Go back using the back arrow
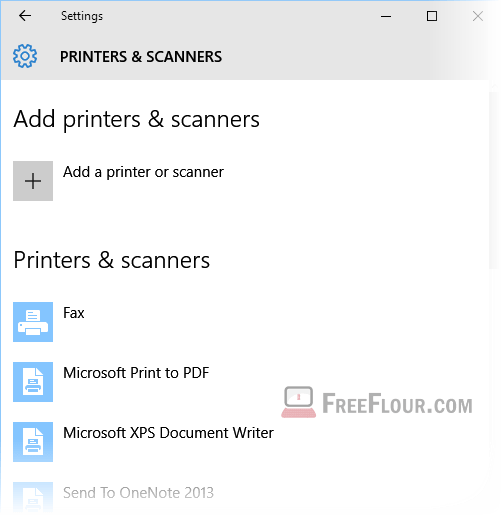502x516 pixels. (x=25, y=16)
